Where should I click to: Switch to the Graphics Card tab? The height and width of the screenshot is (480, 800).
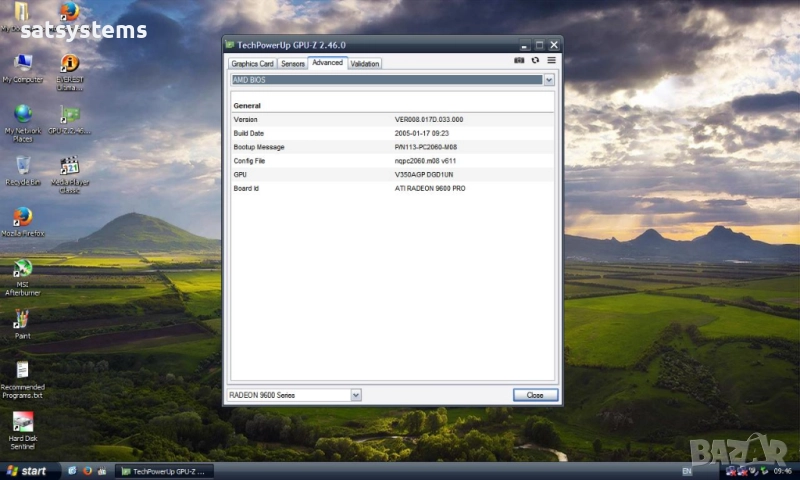(252, 64)
